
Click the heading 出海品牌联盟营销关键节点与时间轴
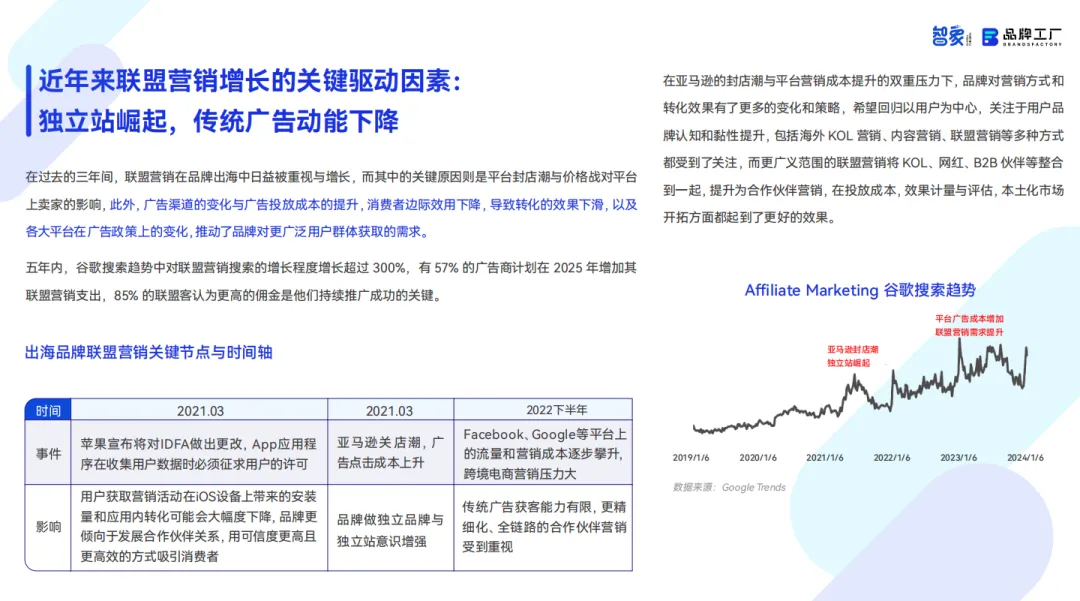pos(149,352)
